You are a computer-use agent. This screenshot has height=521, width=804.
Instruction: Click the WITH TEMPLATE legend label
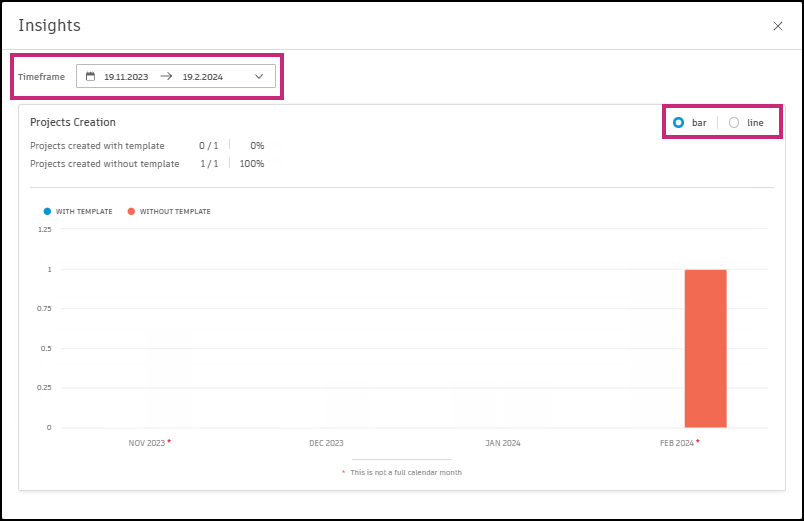(x=84, y=211)
